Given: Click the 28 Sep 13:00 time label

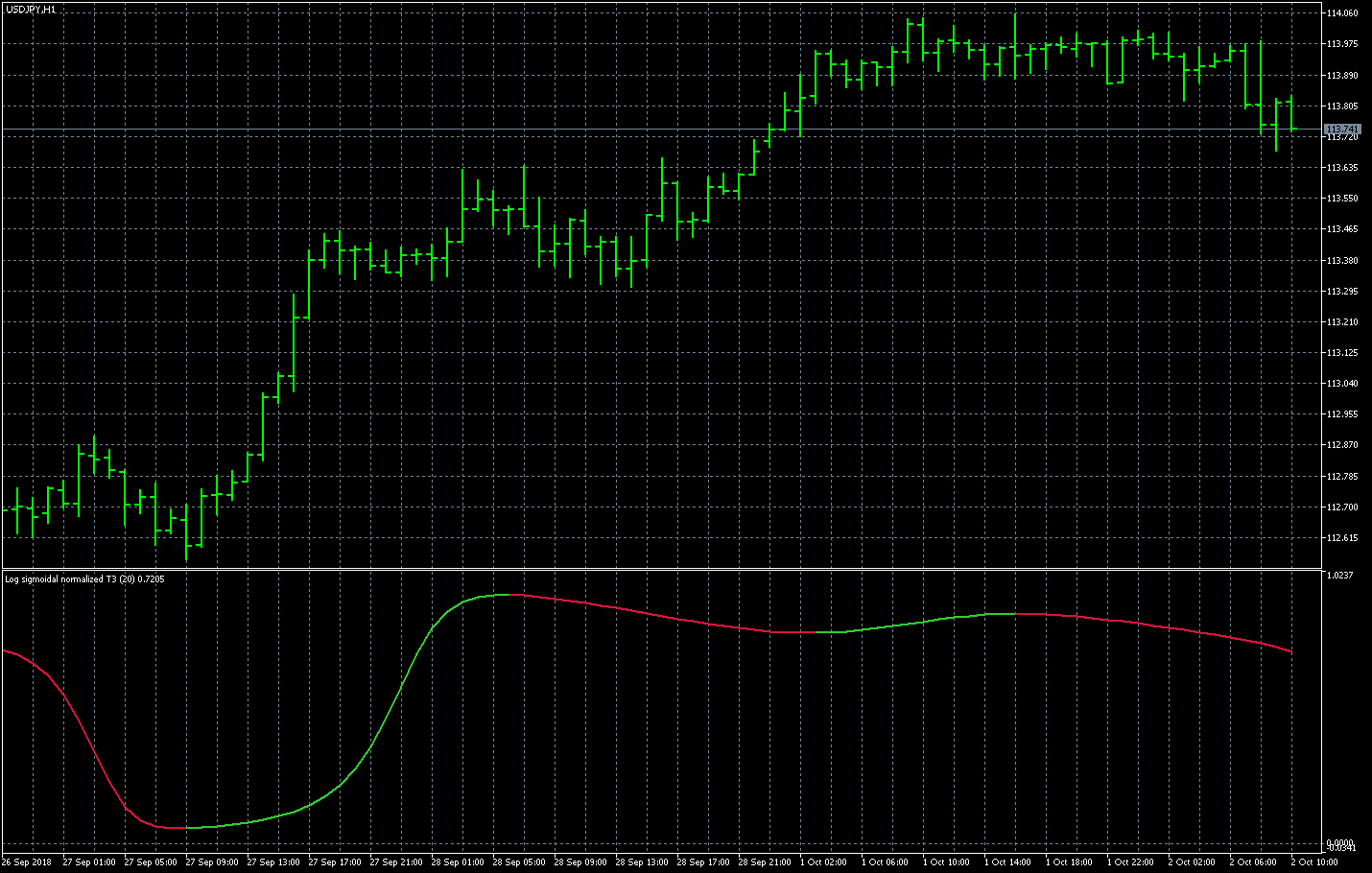Looking at the screenshot, I should (x=642, y=862).
